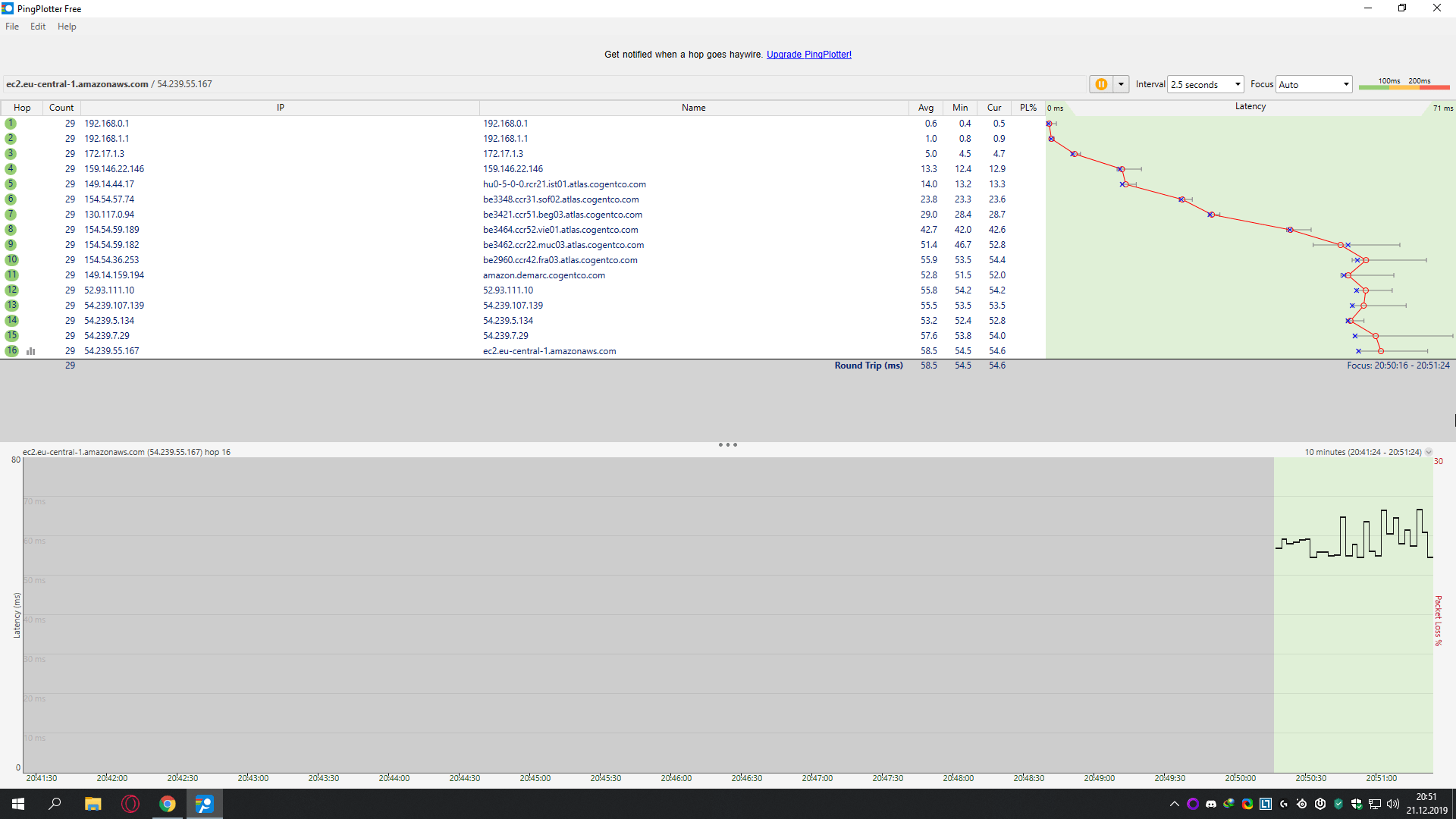Click the PL% column header
Screen dimensions: 1456x819
tap(1028, 108)
